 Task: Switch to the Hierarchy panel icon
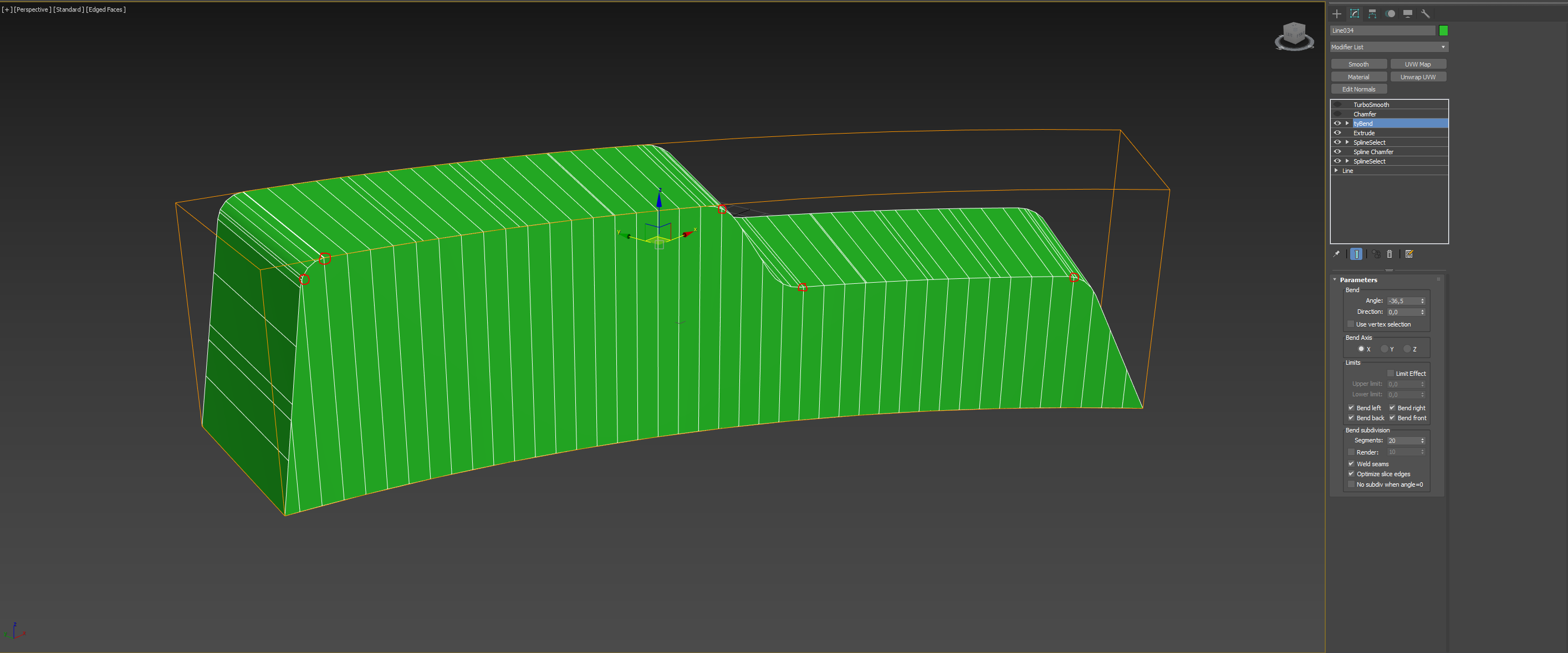[x=1372, y=13]
